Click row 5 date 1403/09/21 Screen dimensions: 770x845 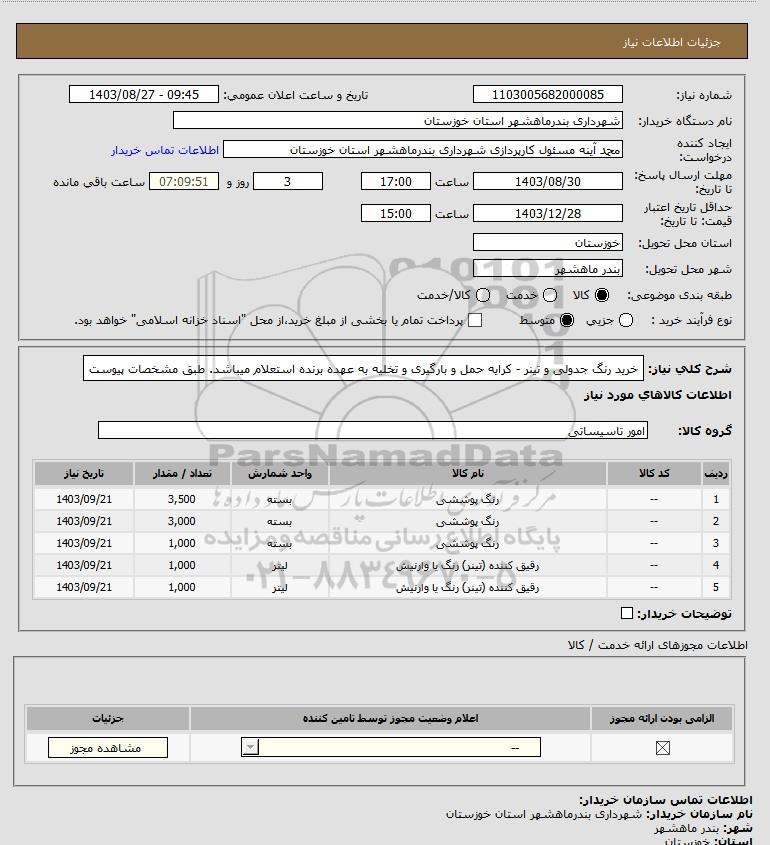[84, 587]
